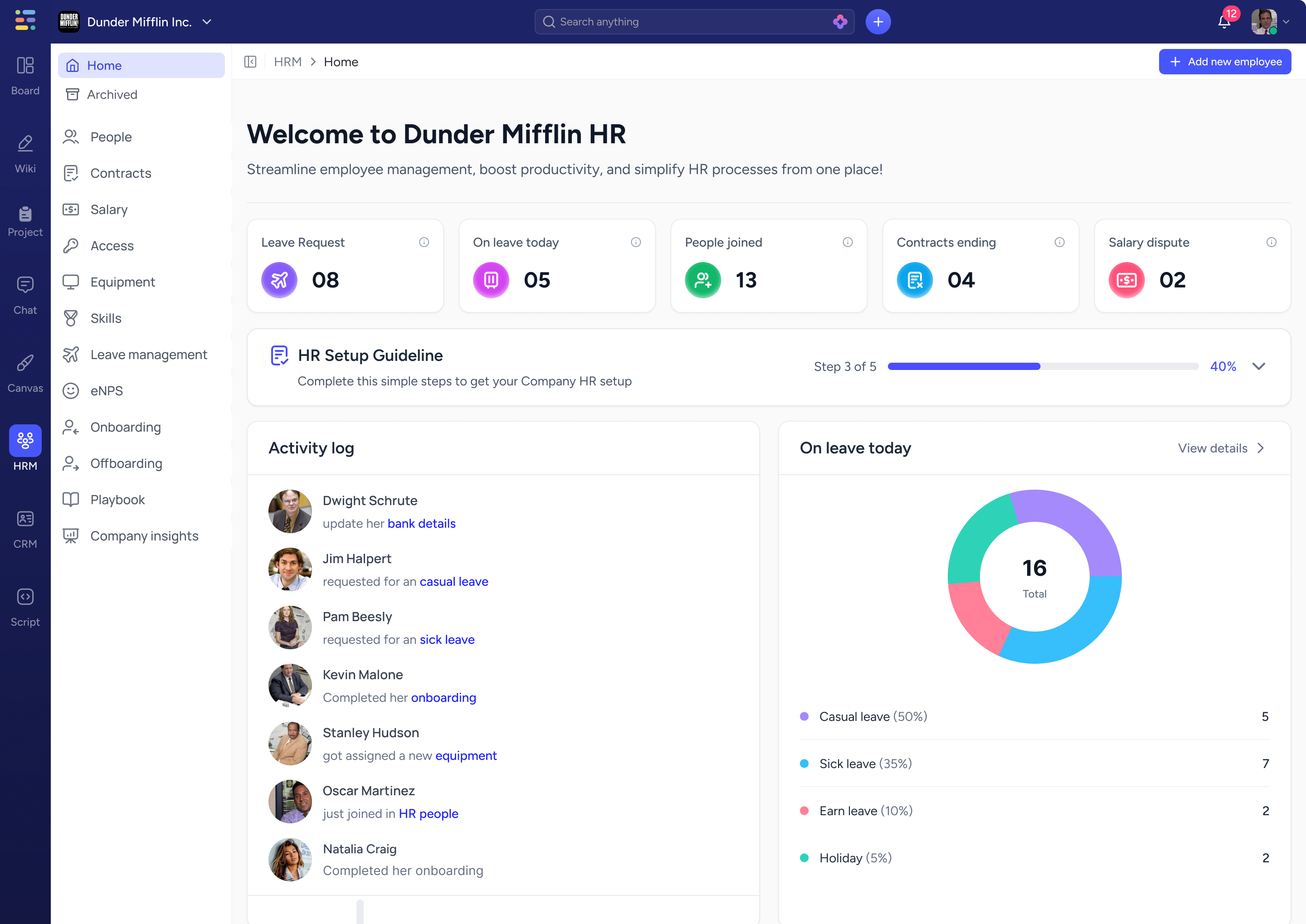This screenshot has height=924, width=1306.
Task: Click the blue plus quick-add button
Action: [x=877, y=22]
